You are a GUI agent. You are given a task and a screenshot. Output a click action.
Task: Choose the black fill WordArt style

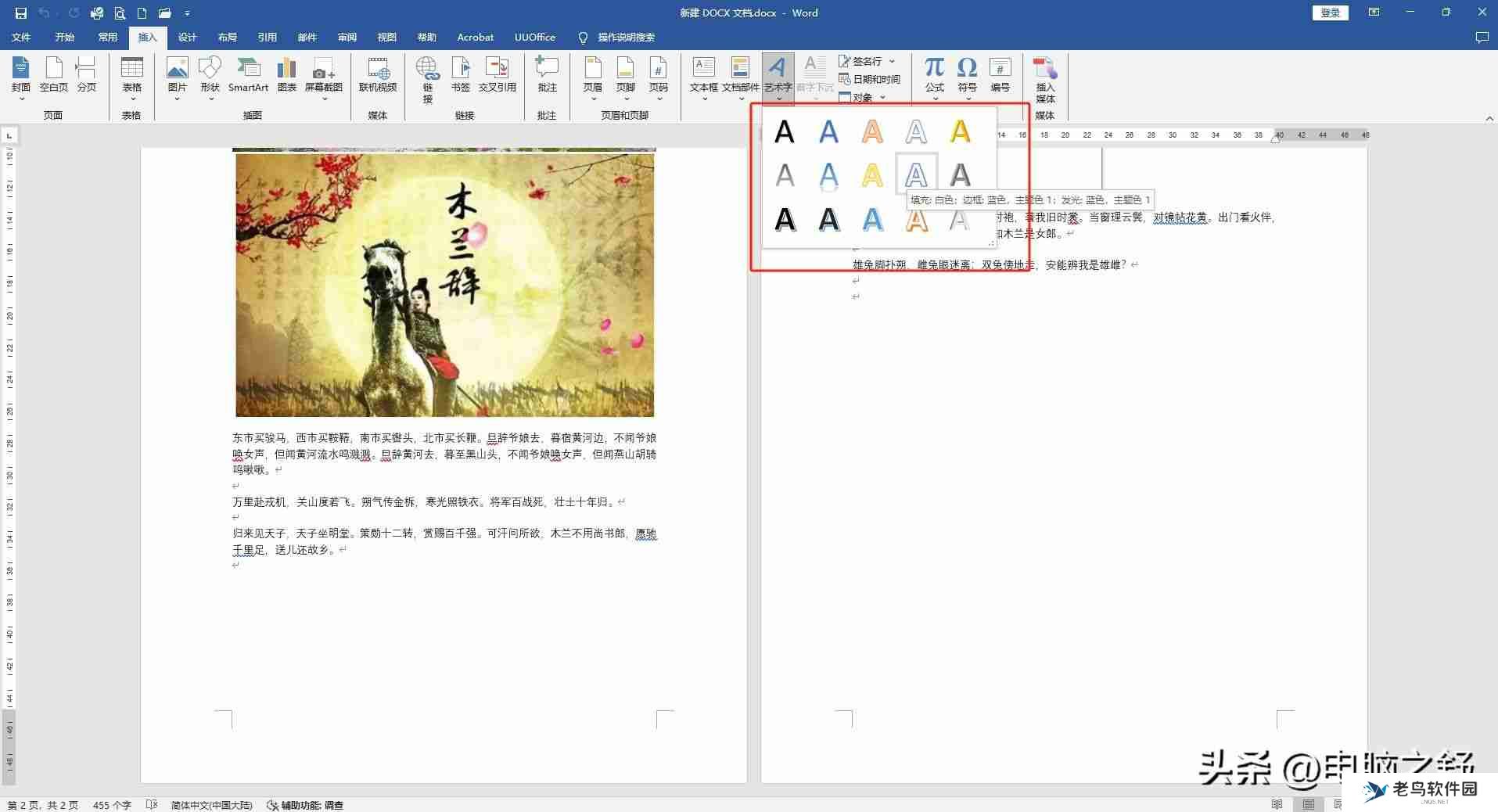[785, 131]
